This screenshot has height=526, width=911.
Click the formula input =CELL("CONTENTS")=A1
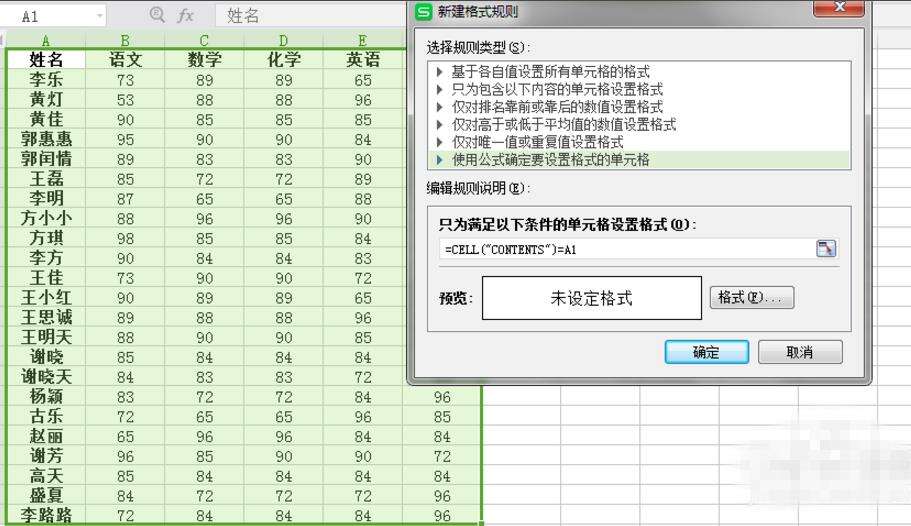627,249
